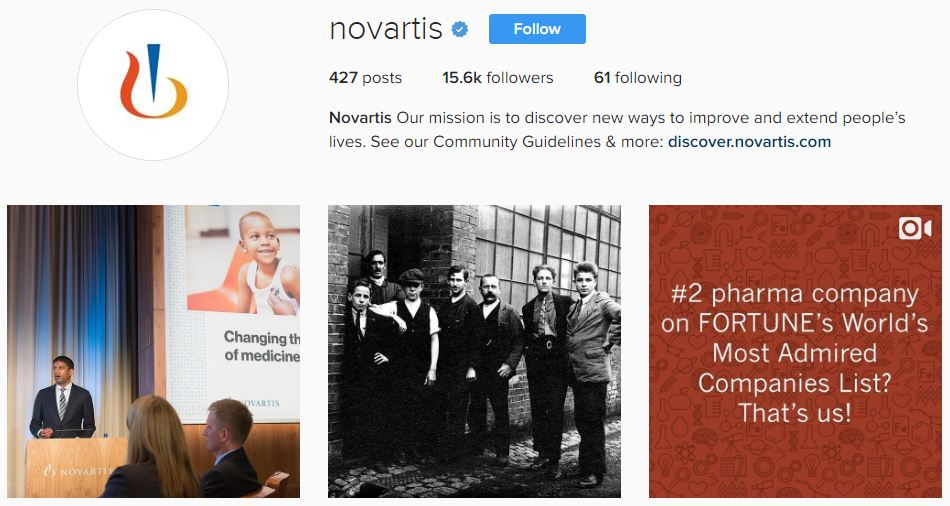This screenshot has width=950, height=506.
Task: Open the discover.novartis.com link
Action: 749,142
